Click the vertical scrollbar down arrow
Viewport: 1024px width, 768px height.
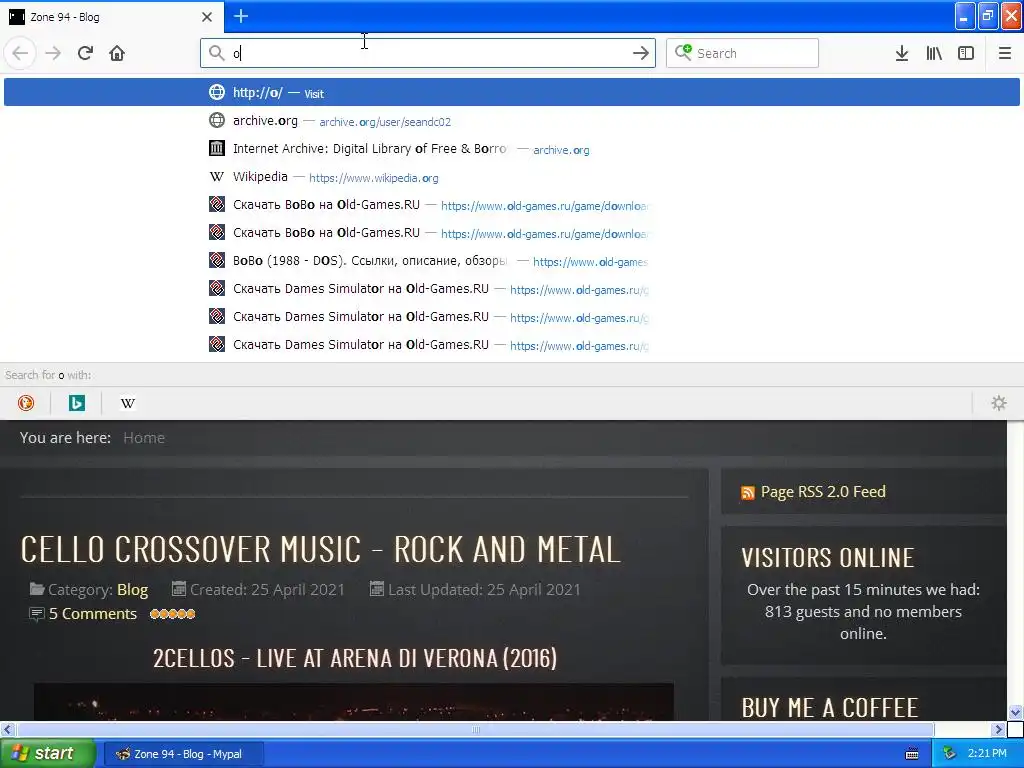pos(1015,712)
